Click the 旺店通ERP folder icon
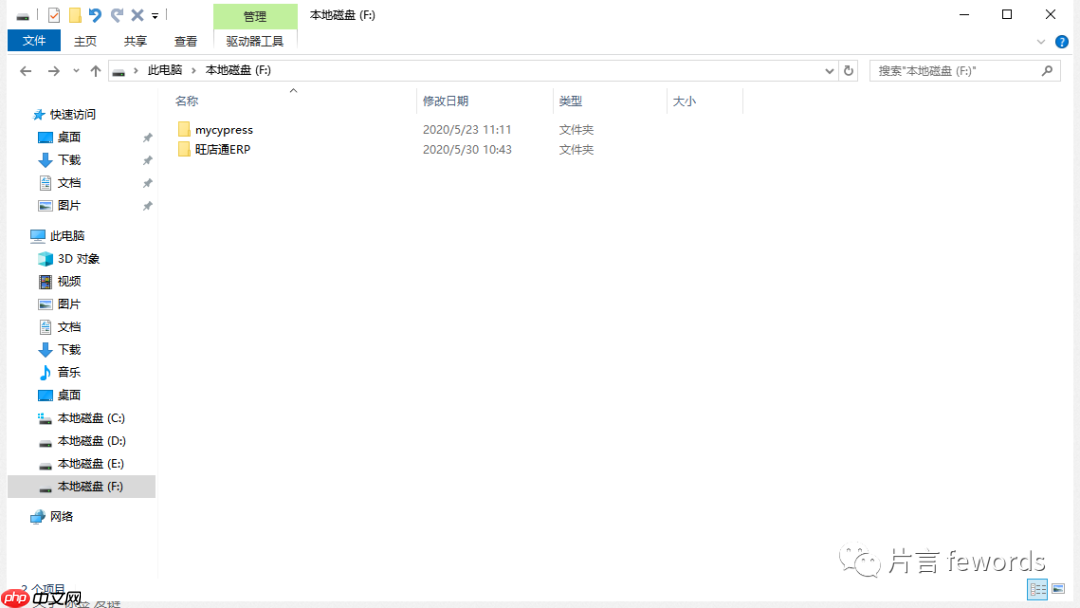The image size is (1080, 608). (x=184, y=149)
